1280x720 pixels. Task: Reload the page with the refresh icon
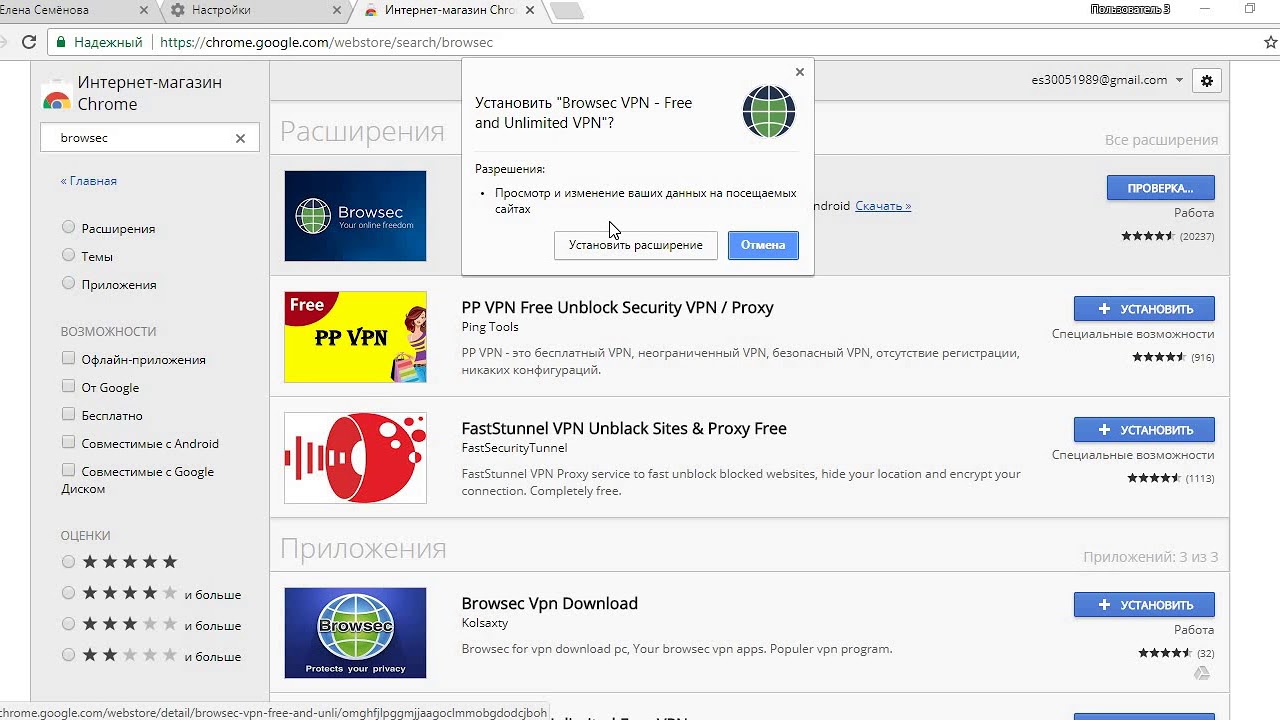(x=29, y=42)
